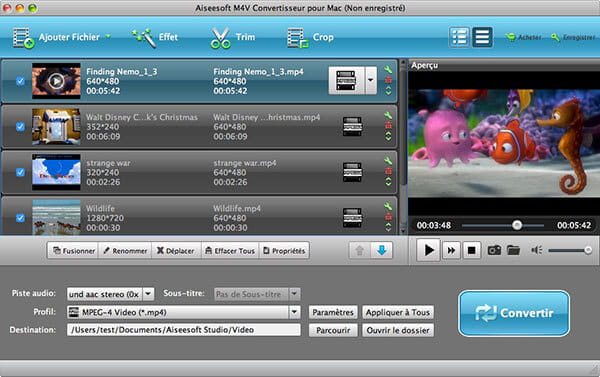Expand the Ajouter Fichier dropdown arrow
Screen dimensions: 600x377
[108, 36]
